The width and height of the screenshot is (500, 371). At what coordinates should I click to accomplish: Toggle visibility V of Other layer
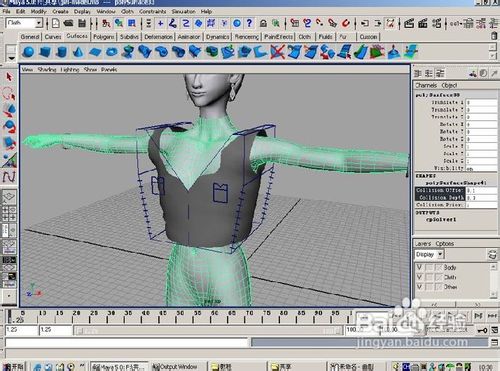click(419, 286)
